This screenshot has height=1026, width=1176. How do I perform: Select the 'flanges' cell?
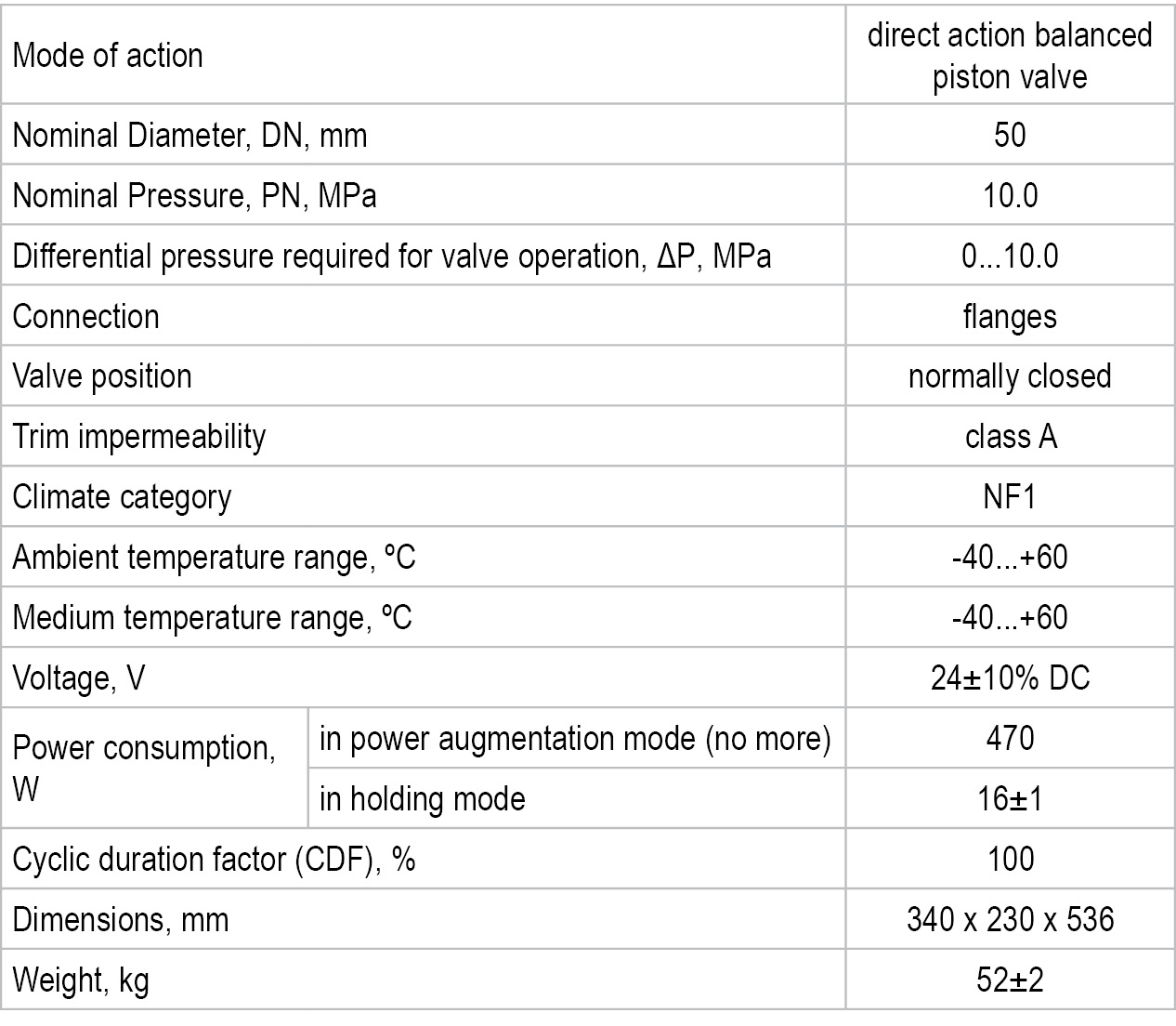pyautogui.click(x=1010, y=317)
